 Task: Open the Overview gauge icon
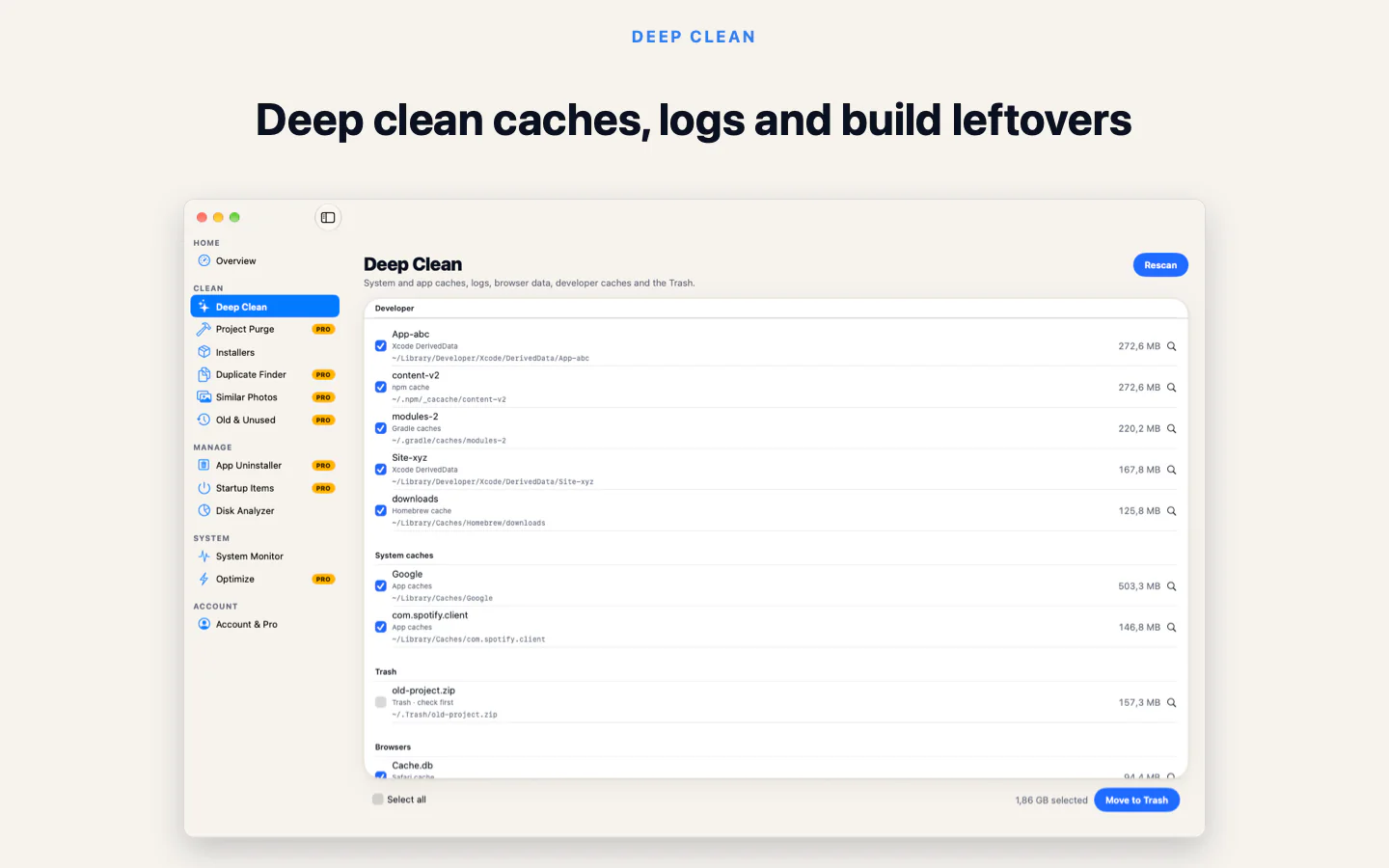coord(204,261)
